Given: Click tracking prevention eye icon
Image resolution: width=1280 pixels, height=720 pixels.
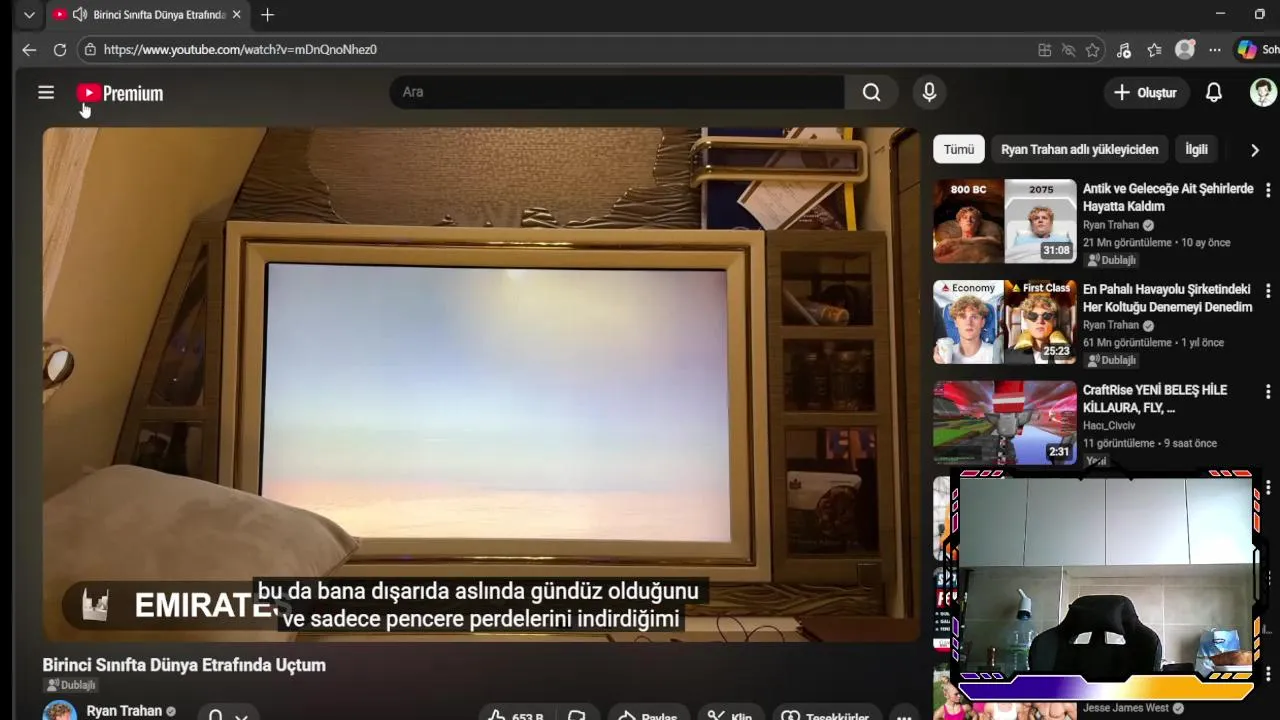Looking at the screenshot, I should (x=1068, y=50).
